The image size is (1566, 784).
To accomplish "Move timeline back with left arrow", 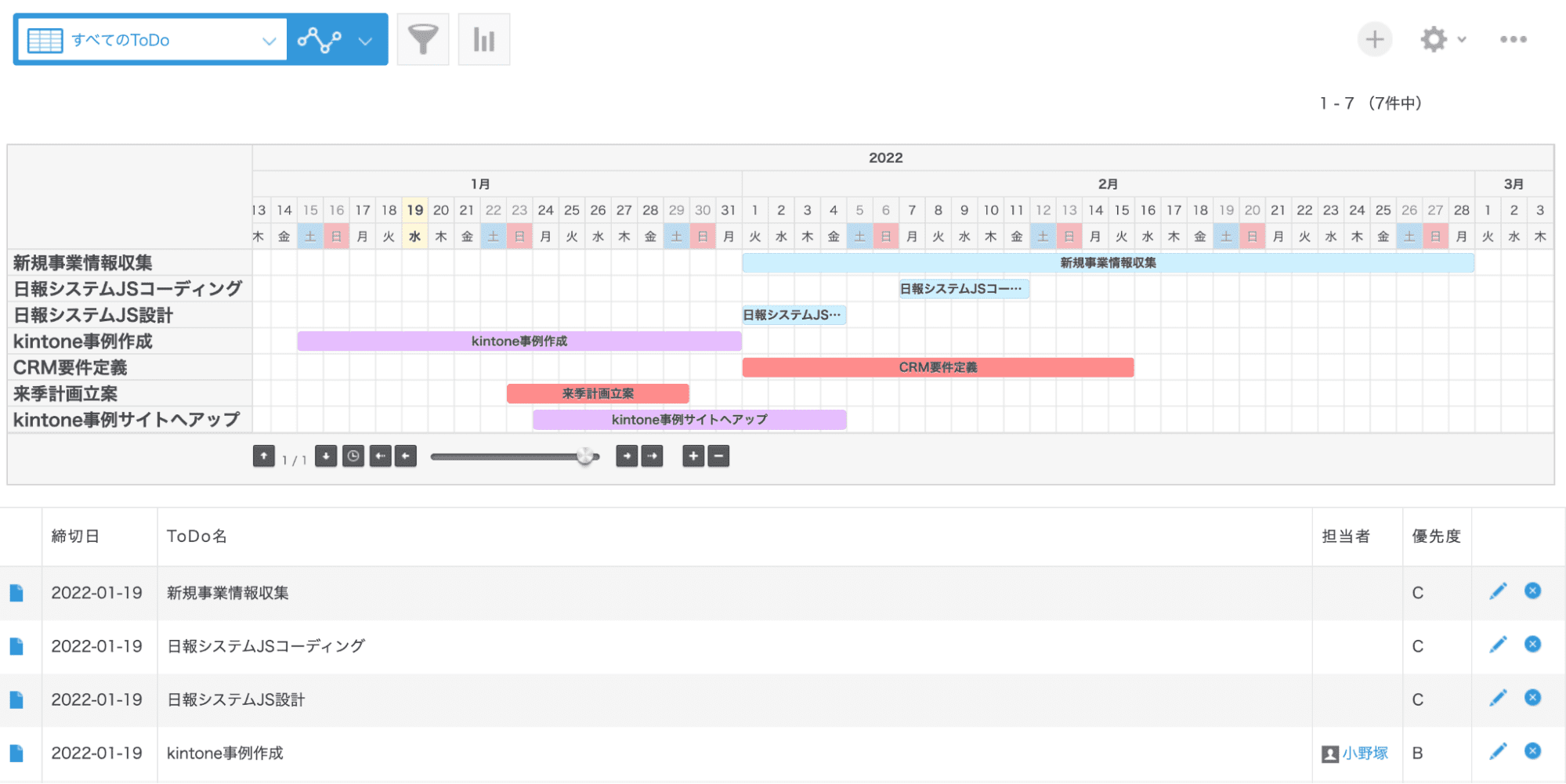I will [406, 456].
